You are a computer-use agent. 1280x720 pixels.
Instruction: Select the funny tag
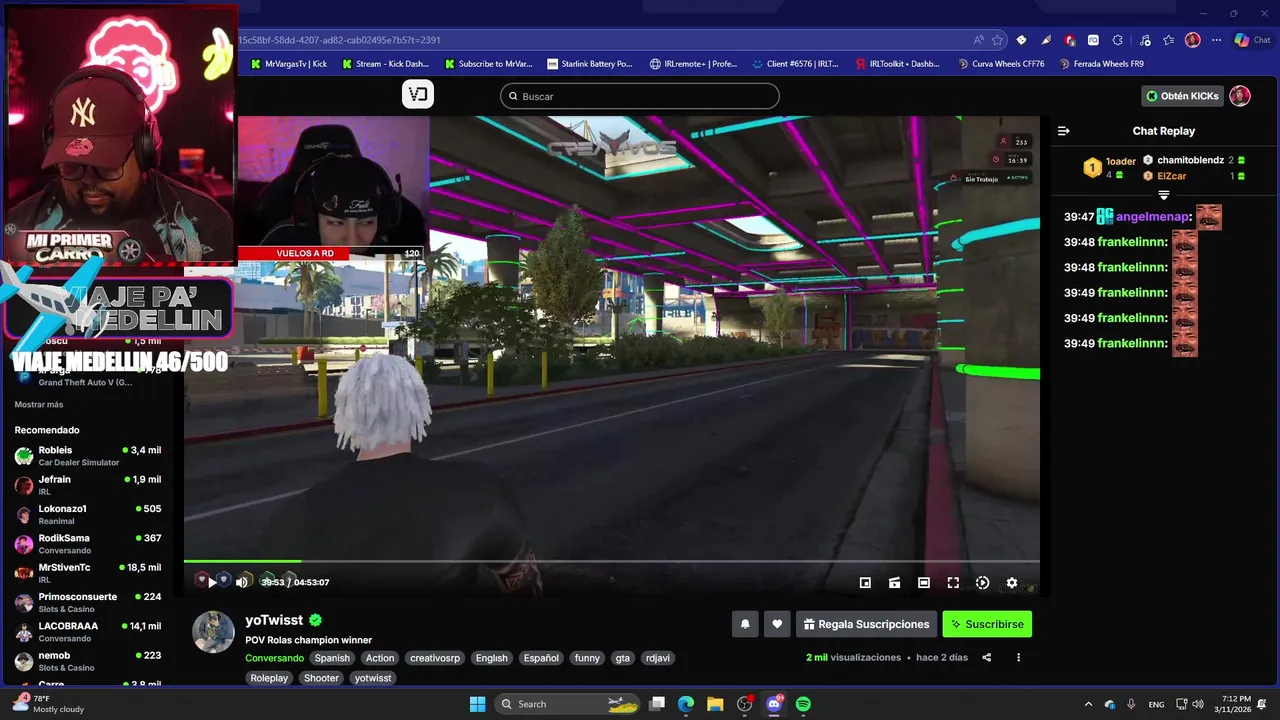pos(587,658)
